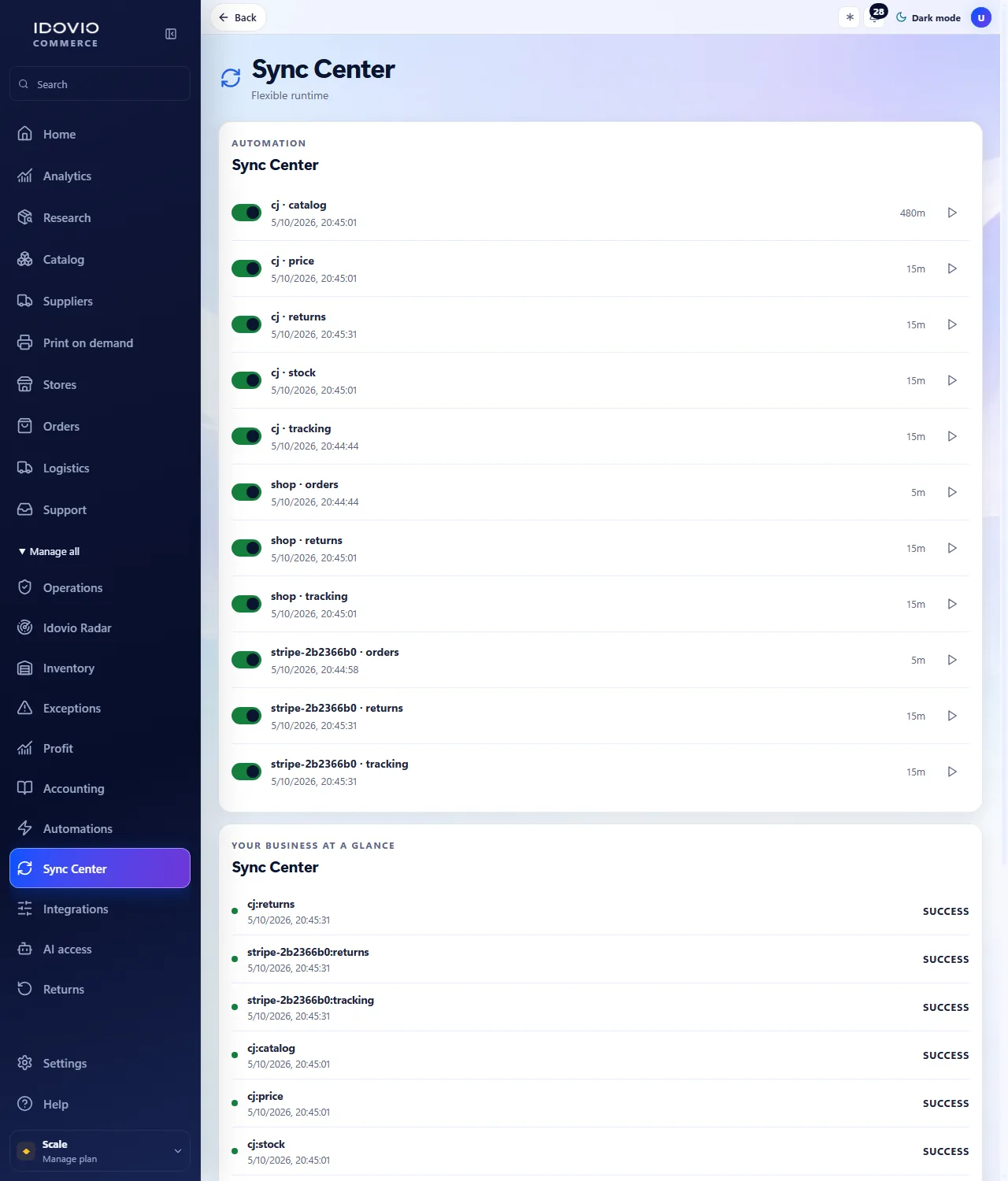Click the asterisk icon in top bar
1008x1181 pixels.
click(850, 17)
